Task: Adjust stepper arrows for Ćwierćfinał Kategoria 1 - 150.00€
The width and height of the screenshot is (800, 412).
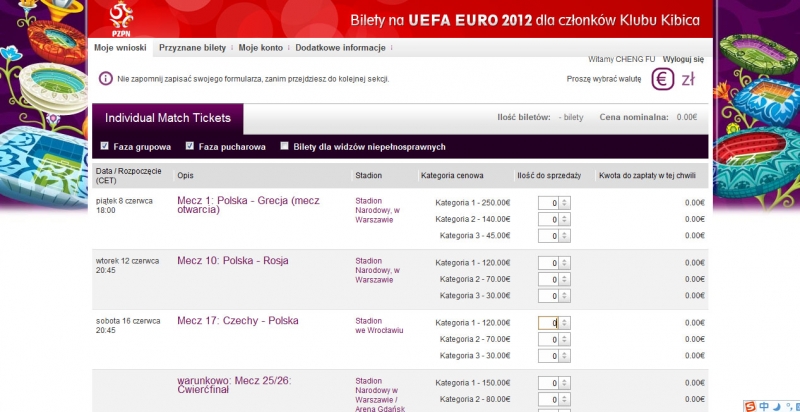Action: 564,383
